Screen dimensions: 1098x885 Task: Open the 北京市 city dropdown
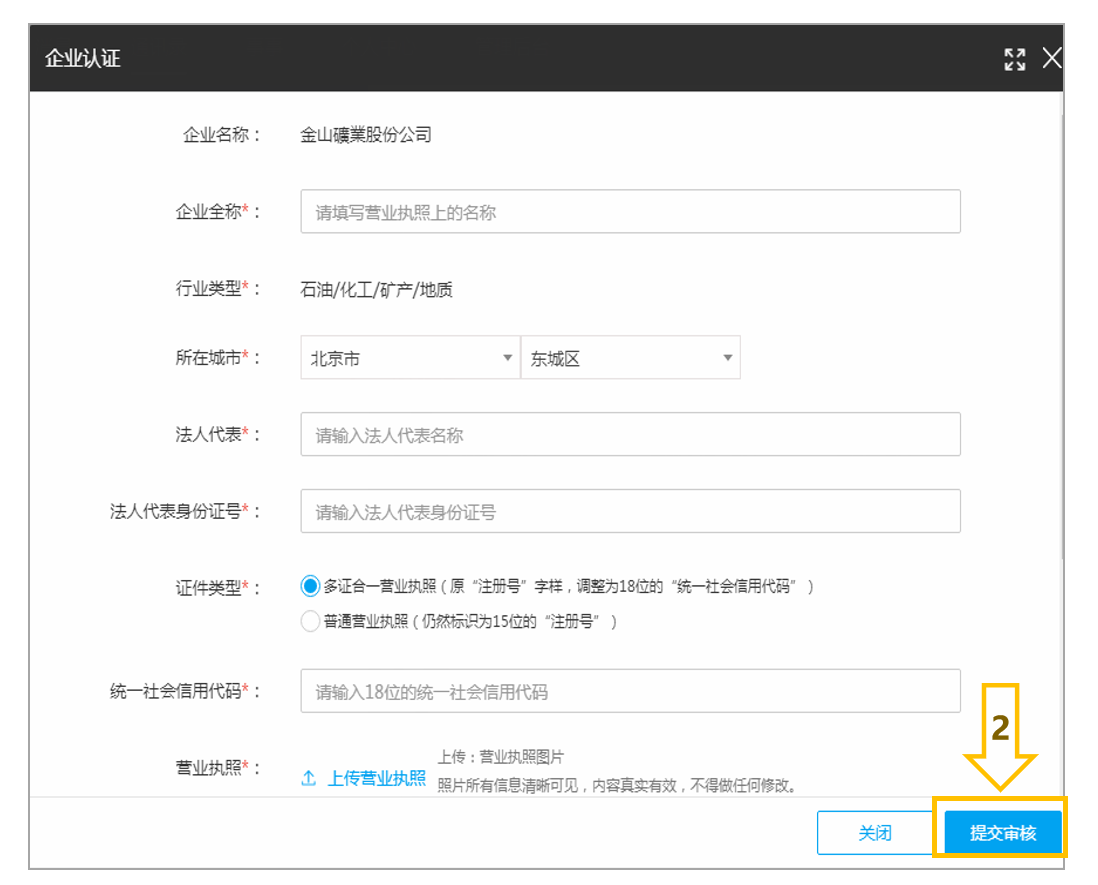410,358
